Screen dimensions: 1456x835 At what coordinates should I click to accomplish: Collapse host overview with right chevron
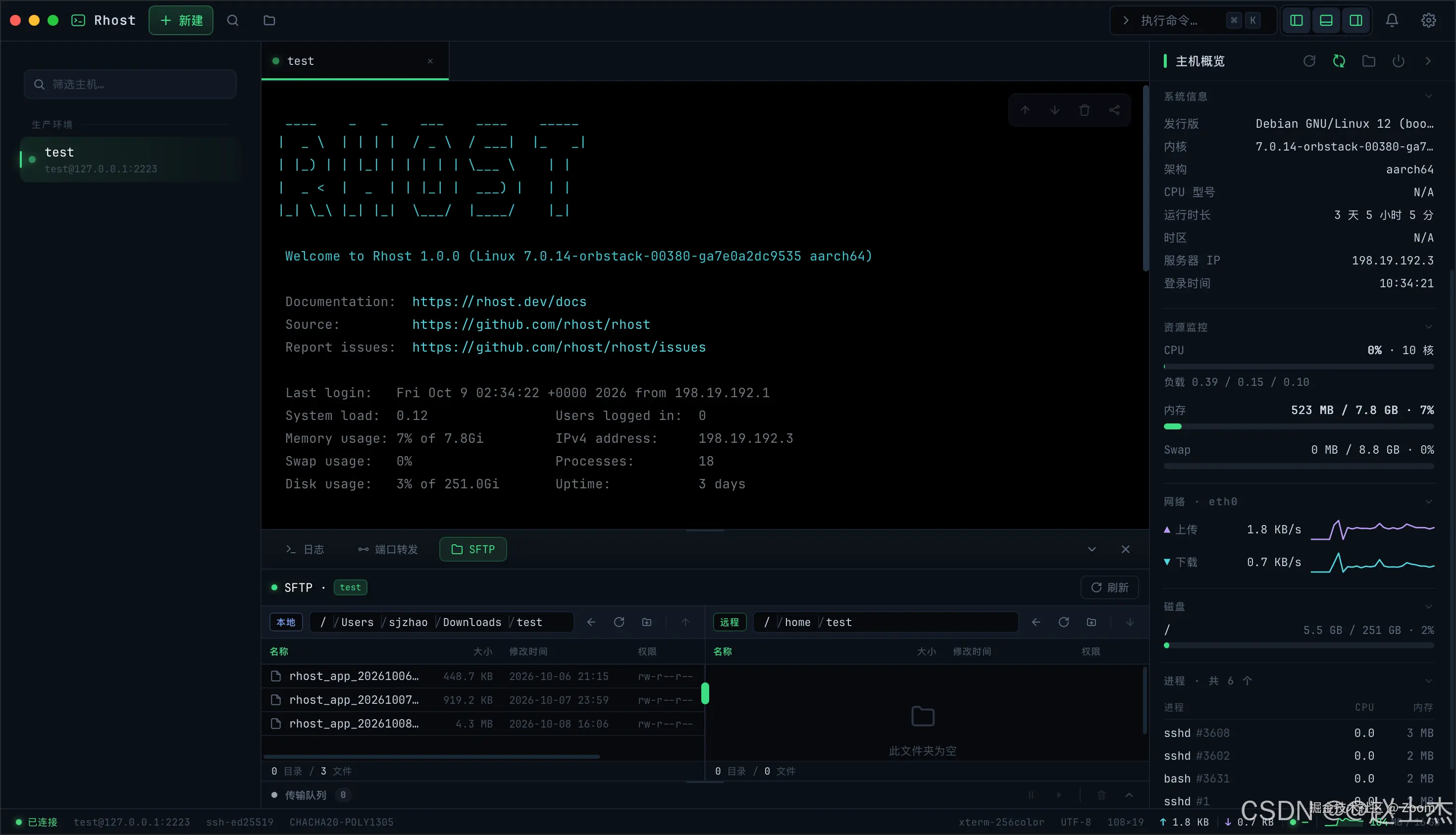tap(1428, 61)
